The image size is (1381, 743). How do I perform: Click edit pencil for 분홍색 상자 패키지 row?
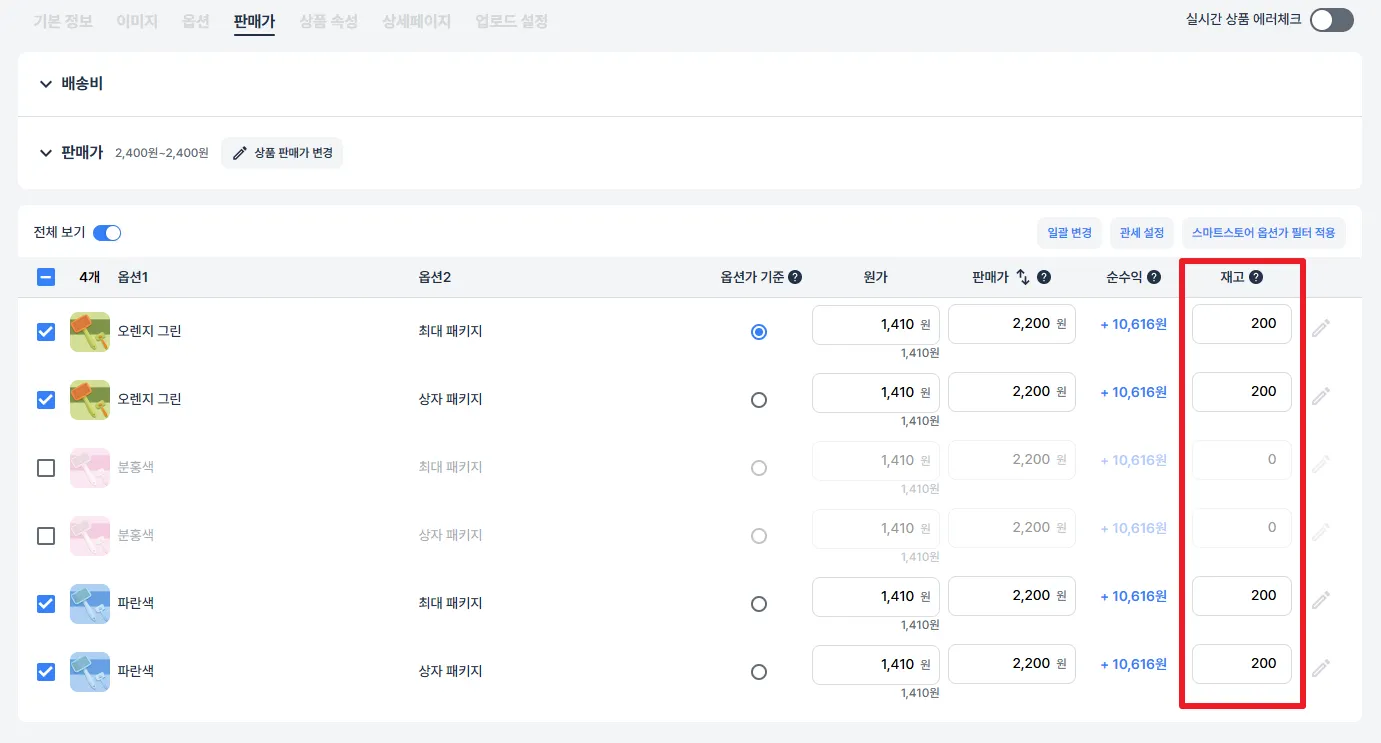(x=1321, y=532)
